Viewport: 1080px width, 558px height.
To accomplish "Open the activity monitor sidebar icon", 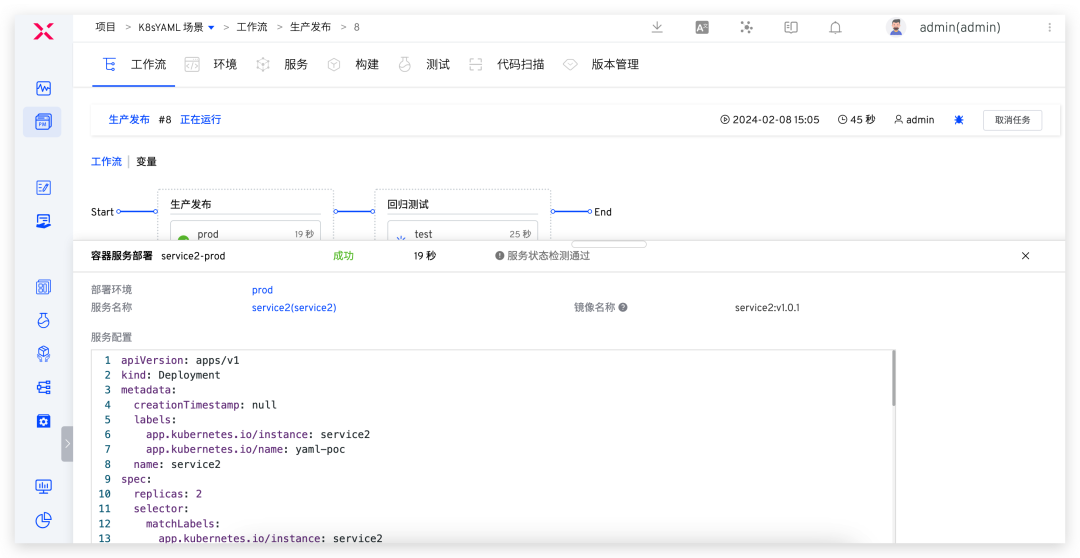I will click(x=43, y=88).
